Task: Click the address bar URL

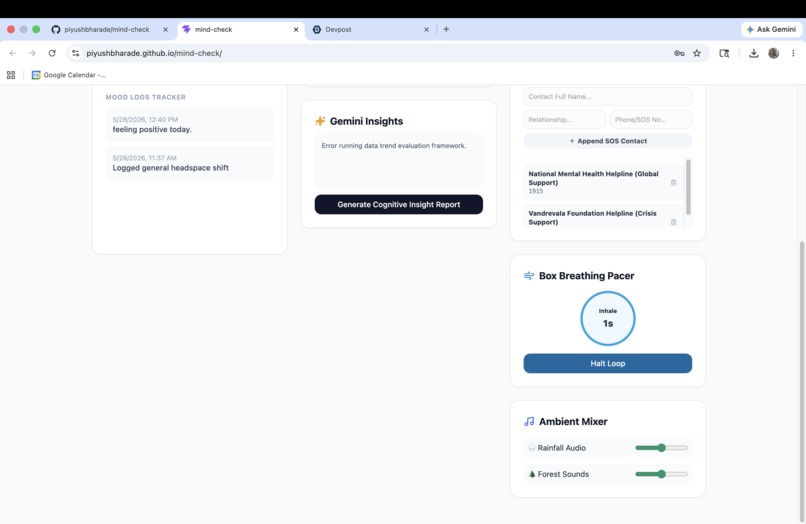Action: click(154, 53)
